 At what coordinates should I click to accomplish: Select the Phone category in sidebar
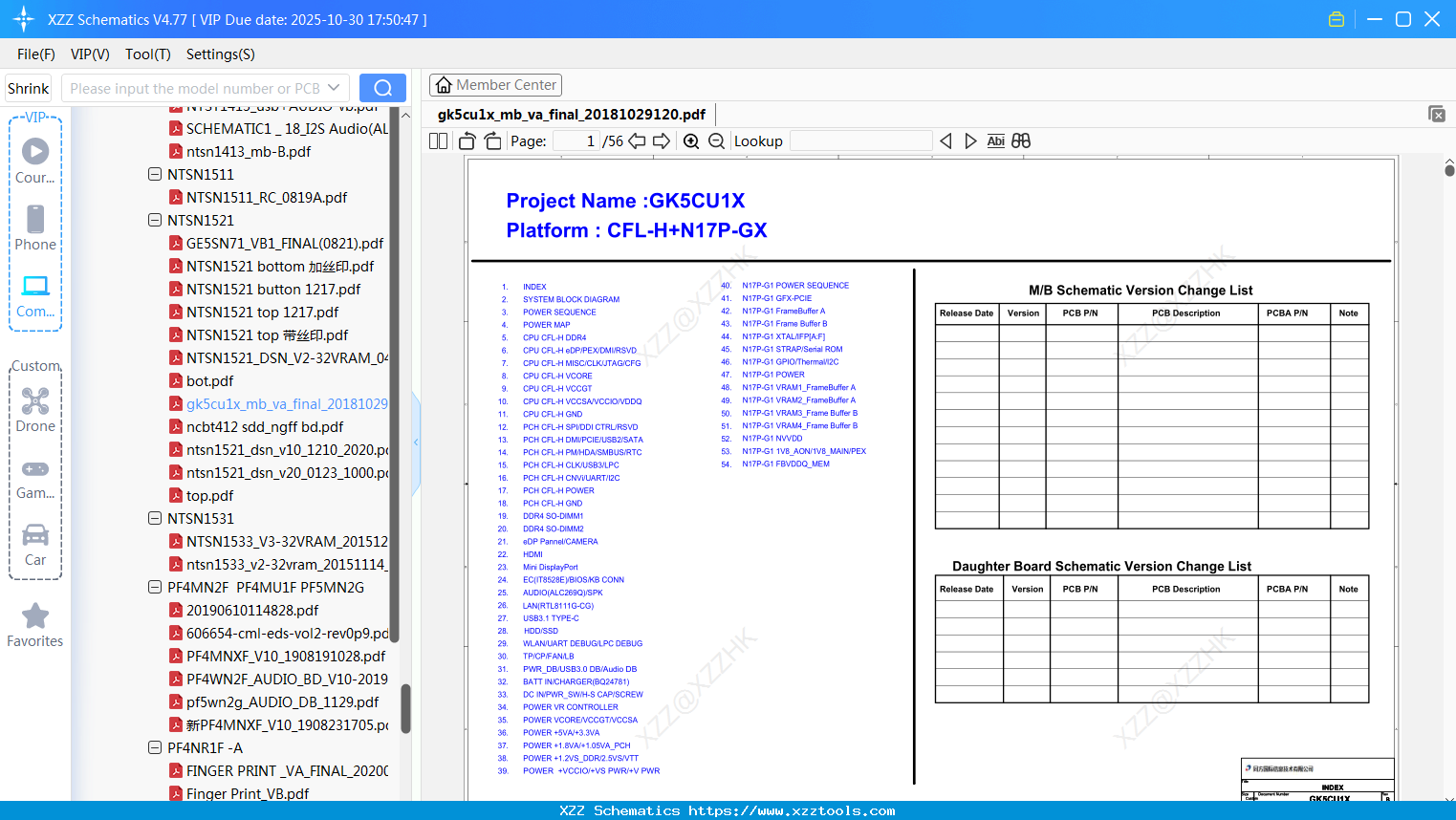pos(35,227)
